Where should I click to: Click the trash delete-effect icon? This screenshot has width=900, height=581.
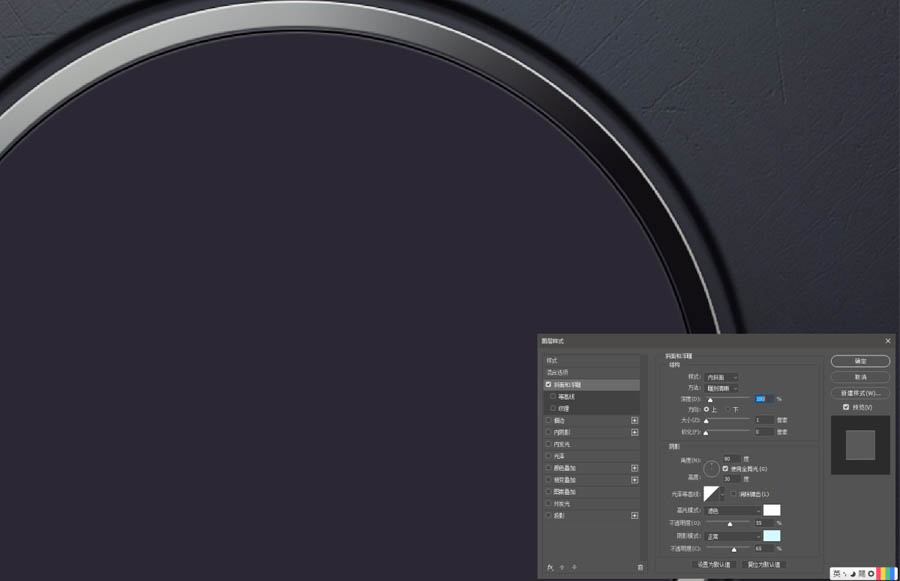tap(640, 567)
